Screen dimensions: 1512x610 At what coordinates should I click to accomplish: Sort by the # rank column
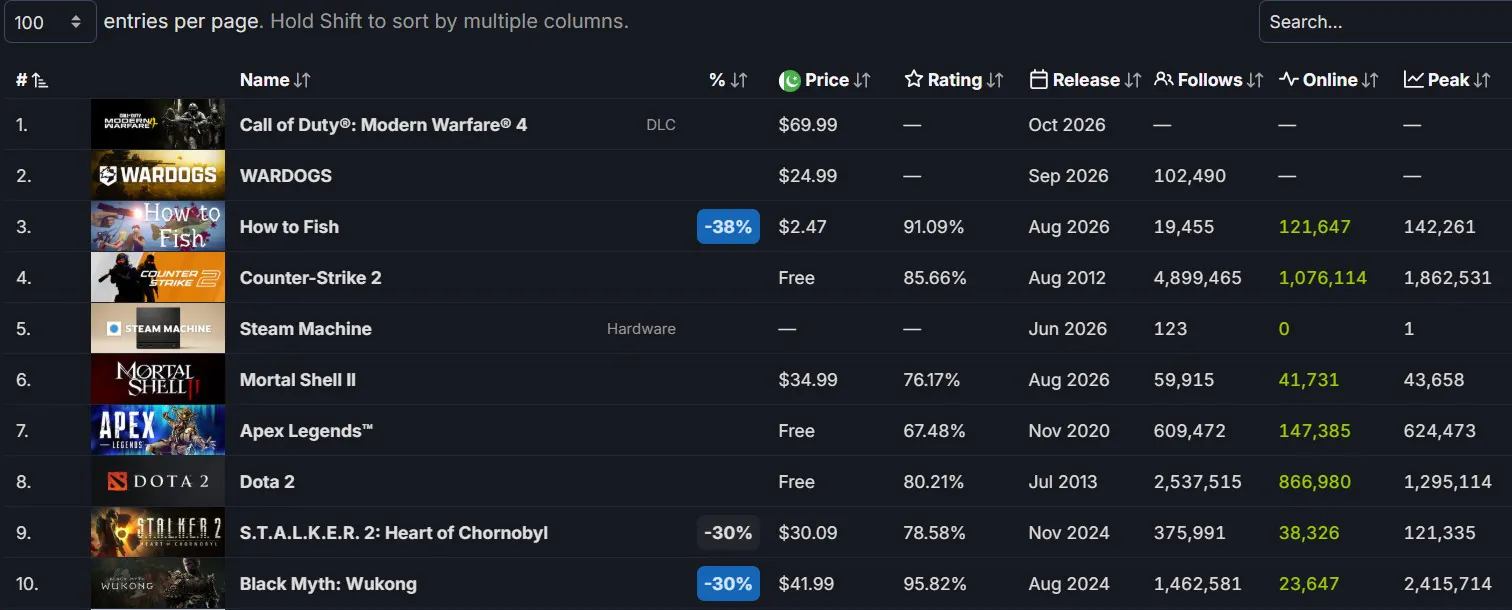tap(32, 80)
